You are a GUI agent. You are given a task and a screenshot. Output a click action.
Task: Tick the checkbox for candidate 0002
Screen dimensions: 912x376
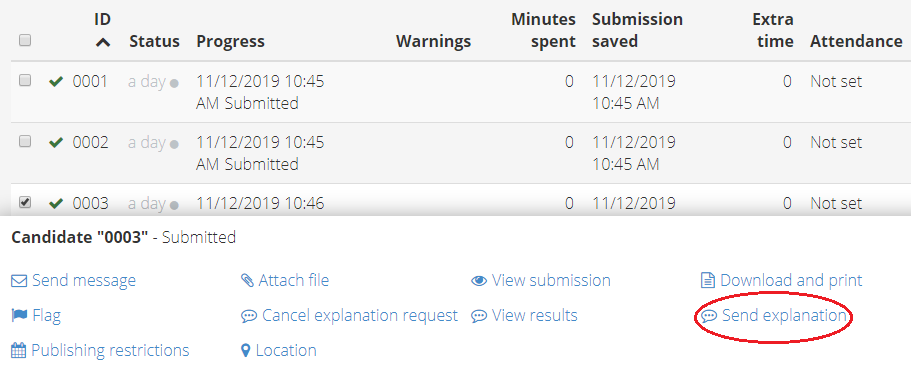[25, 141]
